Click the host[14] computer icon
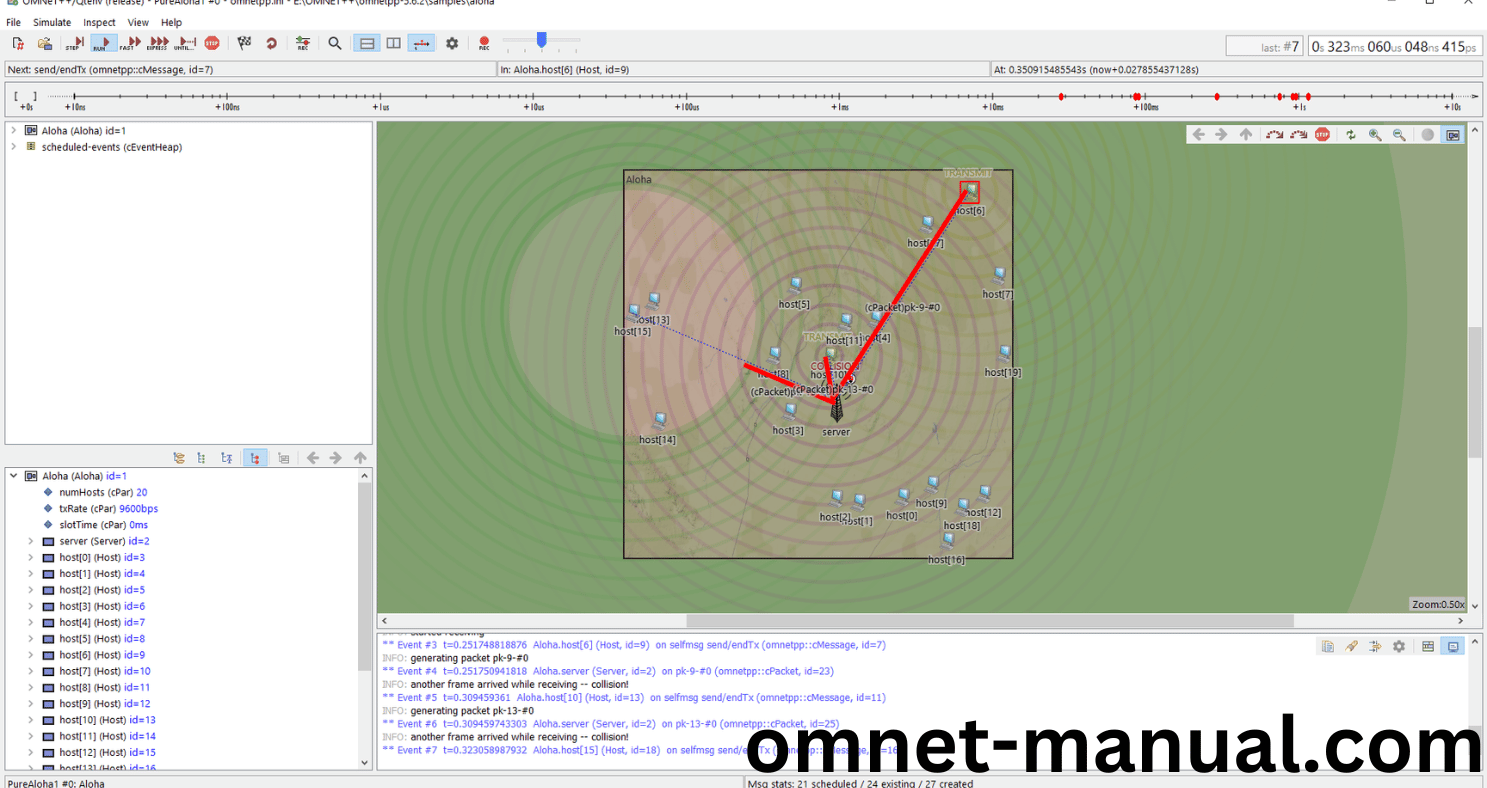 pyautogui.click(x=659, y=421)
